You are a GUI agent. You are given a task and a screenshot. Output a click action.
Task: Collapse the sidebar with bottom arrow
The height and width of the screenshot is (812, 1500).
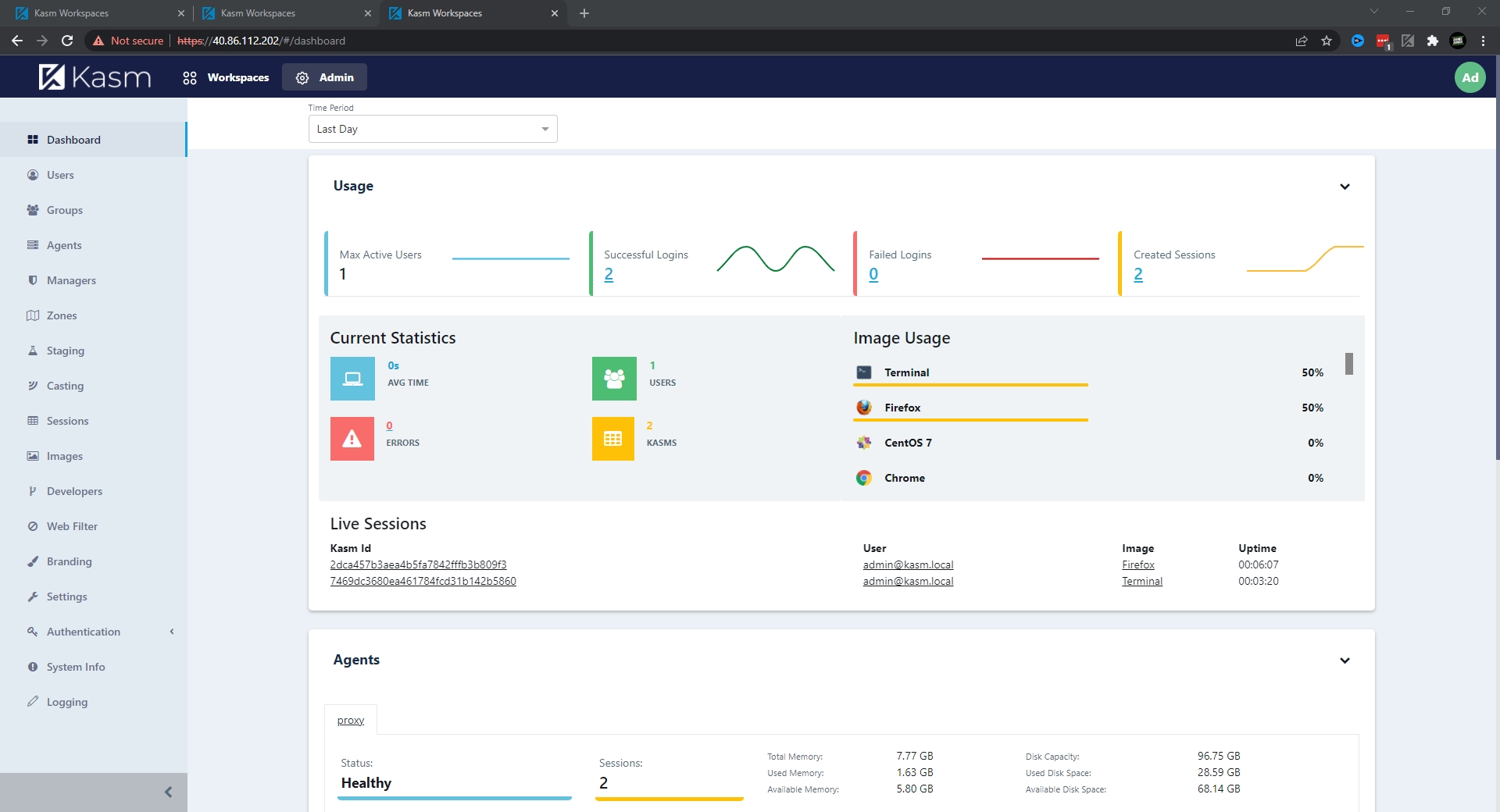click(168, 792)
